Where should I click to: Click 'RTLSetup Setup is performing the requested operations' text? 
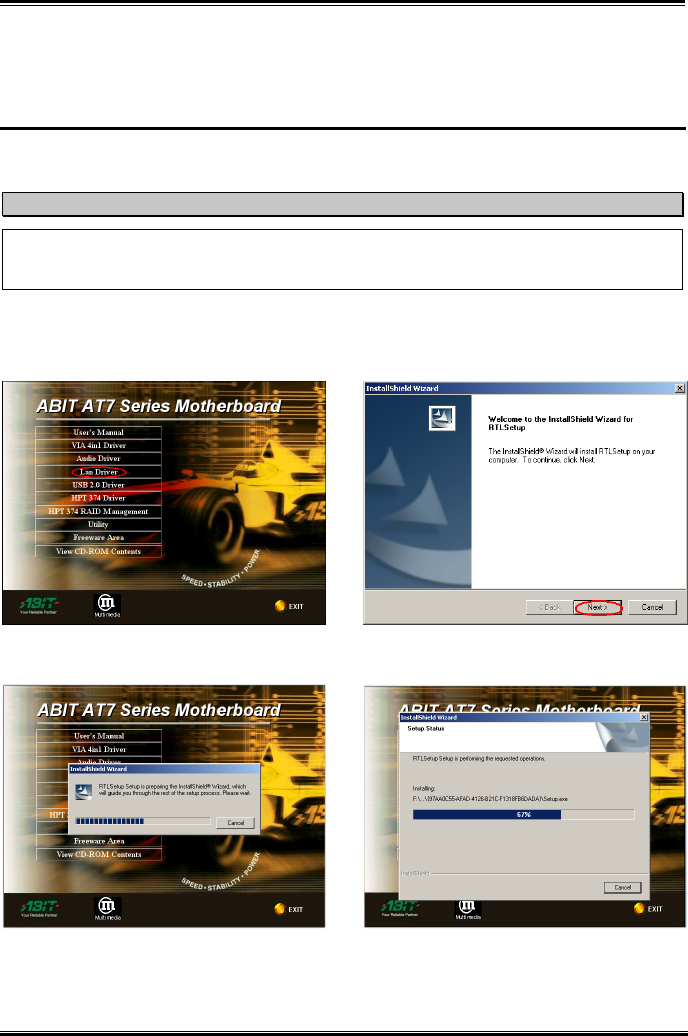point(479,758)
